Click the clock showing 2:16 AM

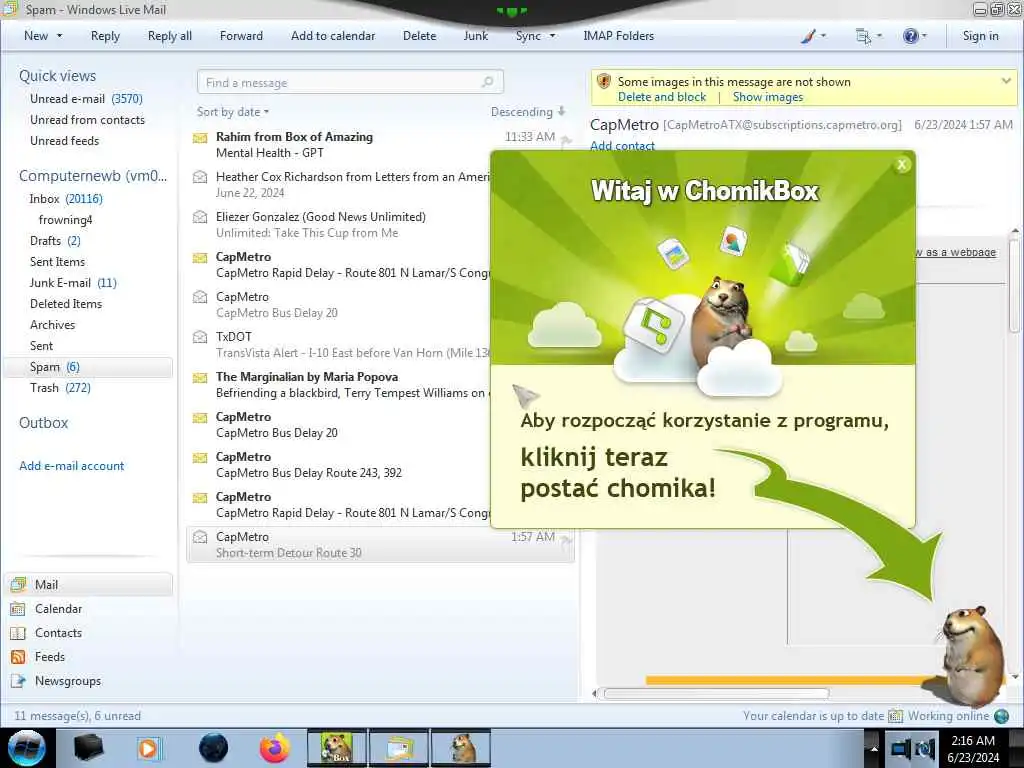pos(973,741)
